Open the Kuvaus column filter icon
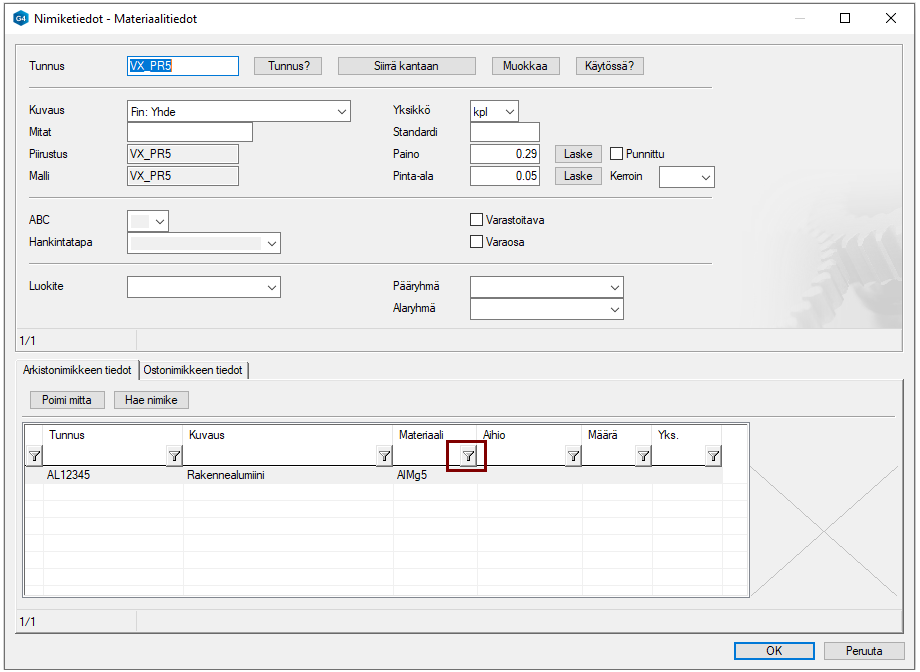This screenshot has height=672, width=920. (x=384, y=456)
